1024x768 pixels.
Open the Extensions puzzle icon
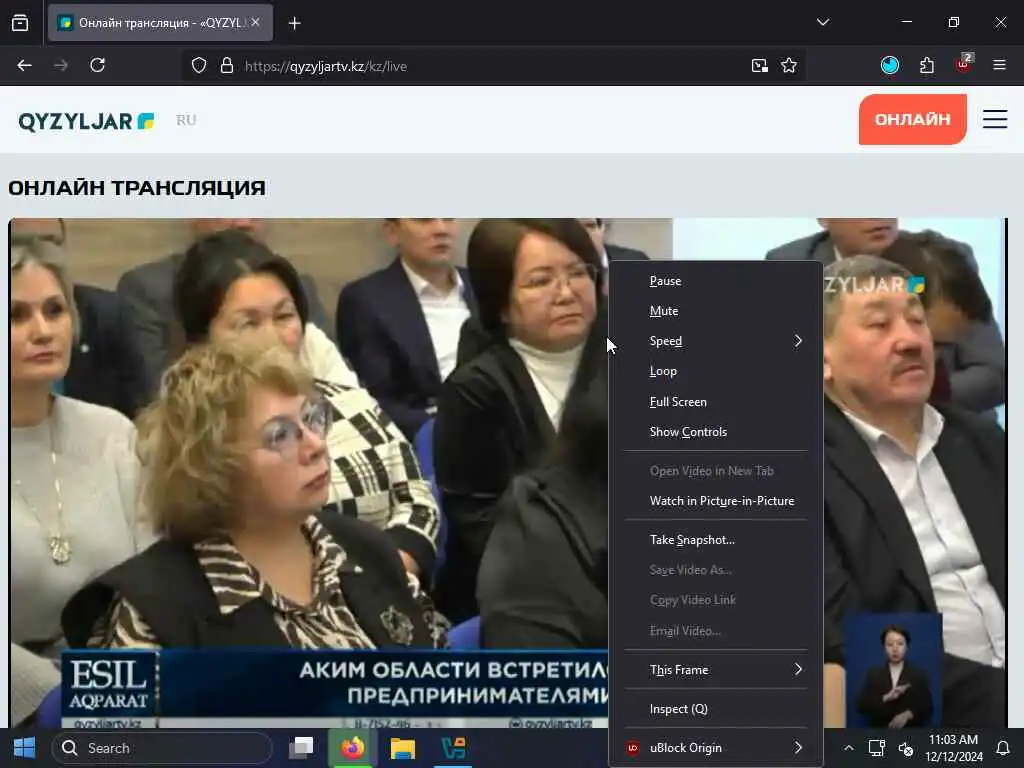[927, 65]
